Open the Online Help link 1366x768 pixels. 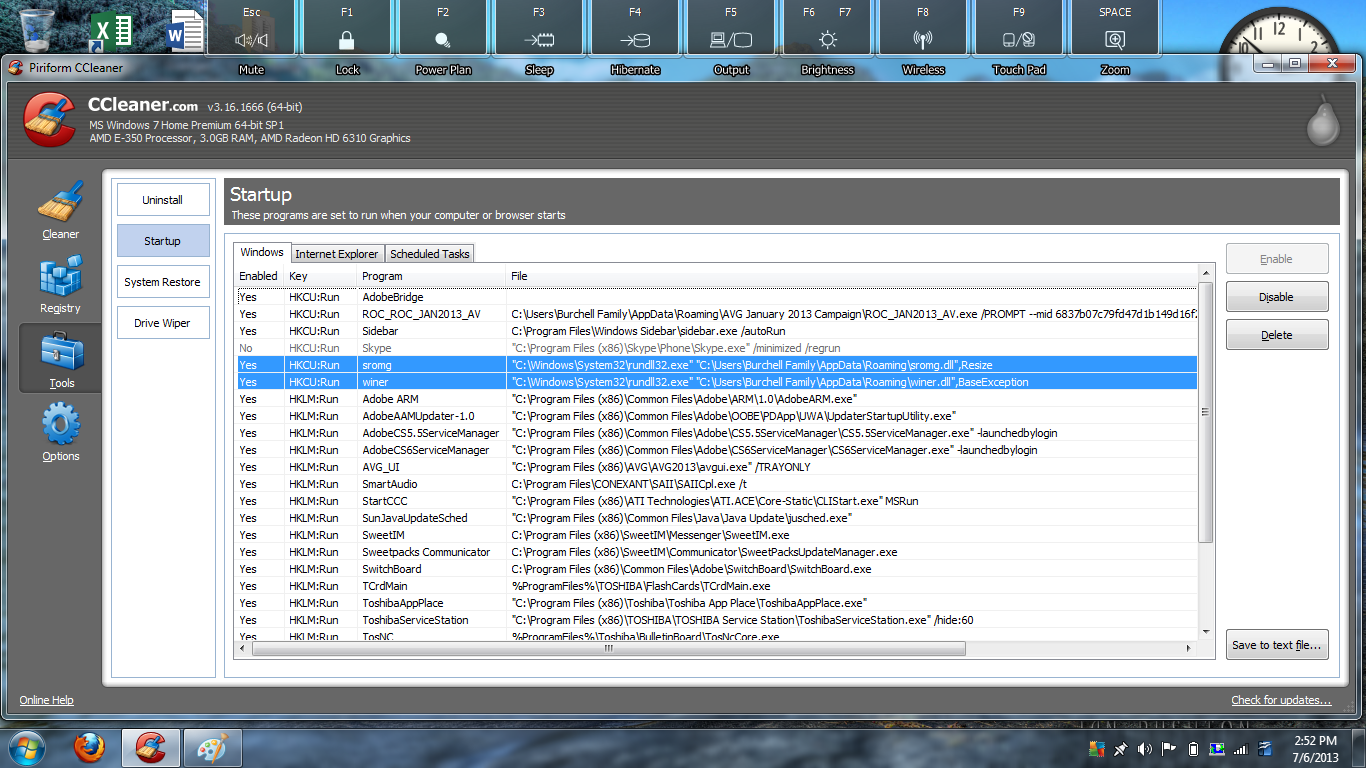click(x=47, y=700)
